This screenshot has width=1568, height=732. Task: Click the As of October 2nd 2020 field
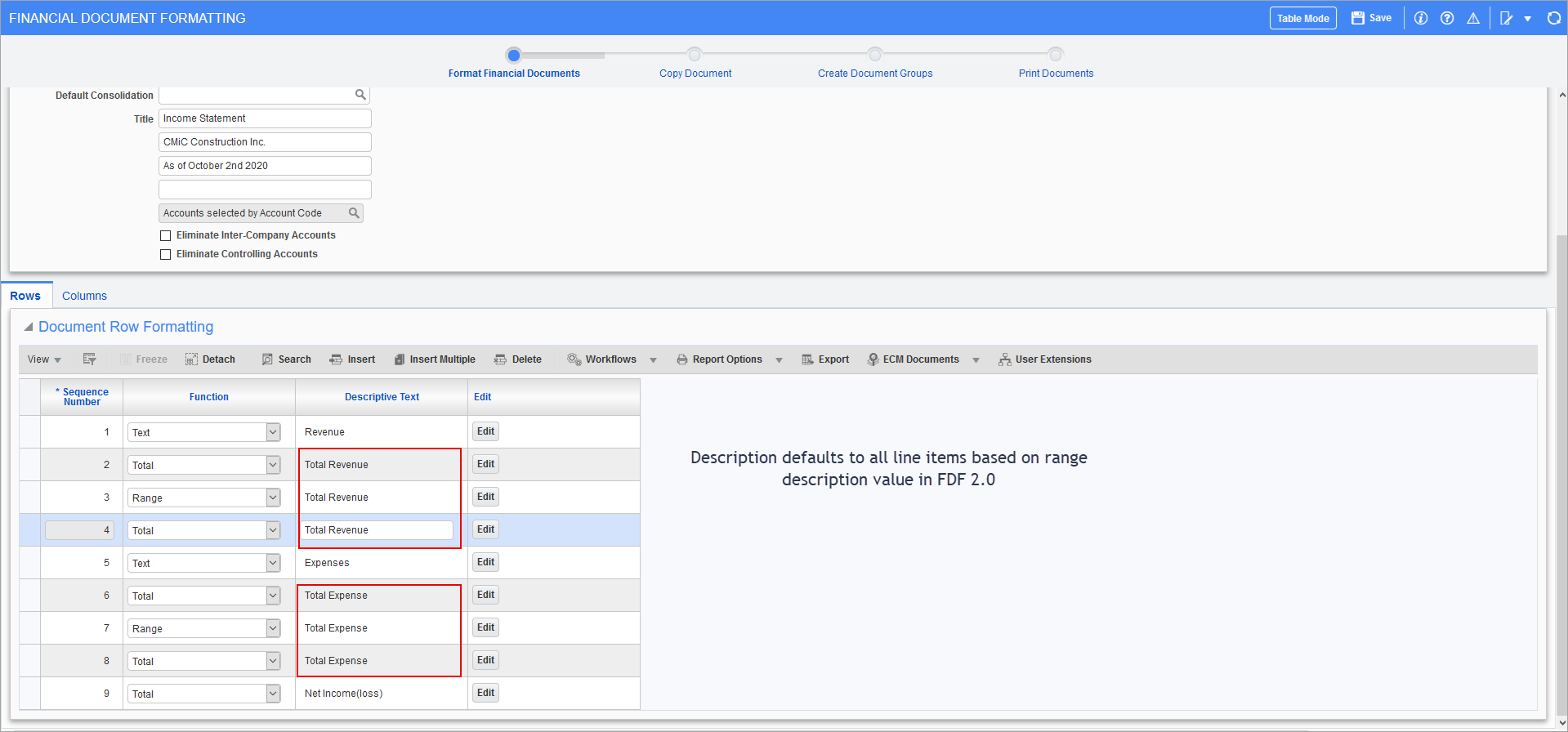[265, 166]
